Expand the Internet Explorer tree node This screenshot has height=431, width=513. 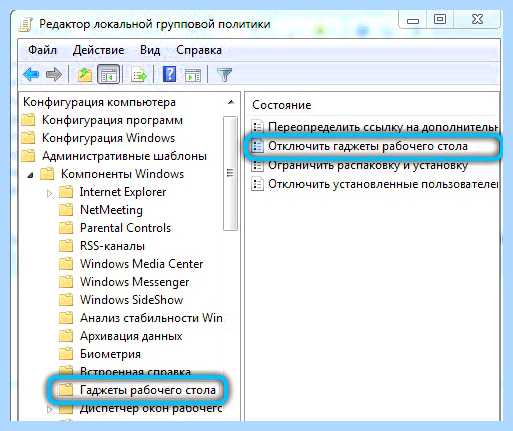point(49,193)
